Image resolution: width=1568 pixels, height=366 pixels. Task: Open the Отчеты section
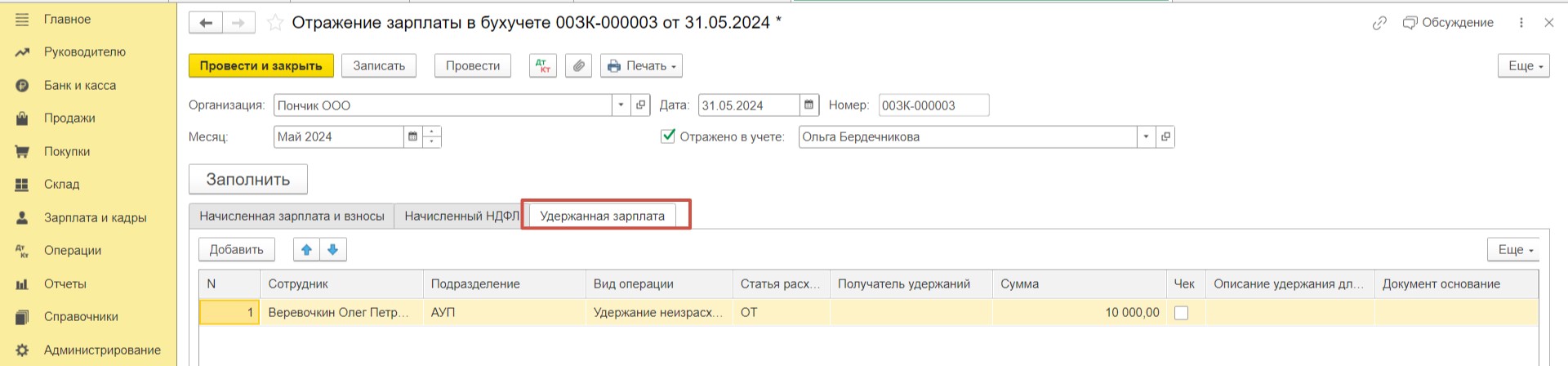click(x=65, y=283)
